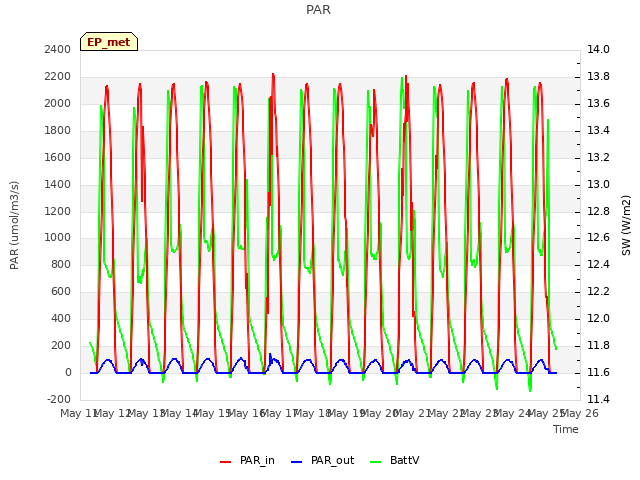Click the 1800 left axis tick label
640x480 pixels.
(58, 130)
